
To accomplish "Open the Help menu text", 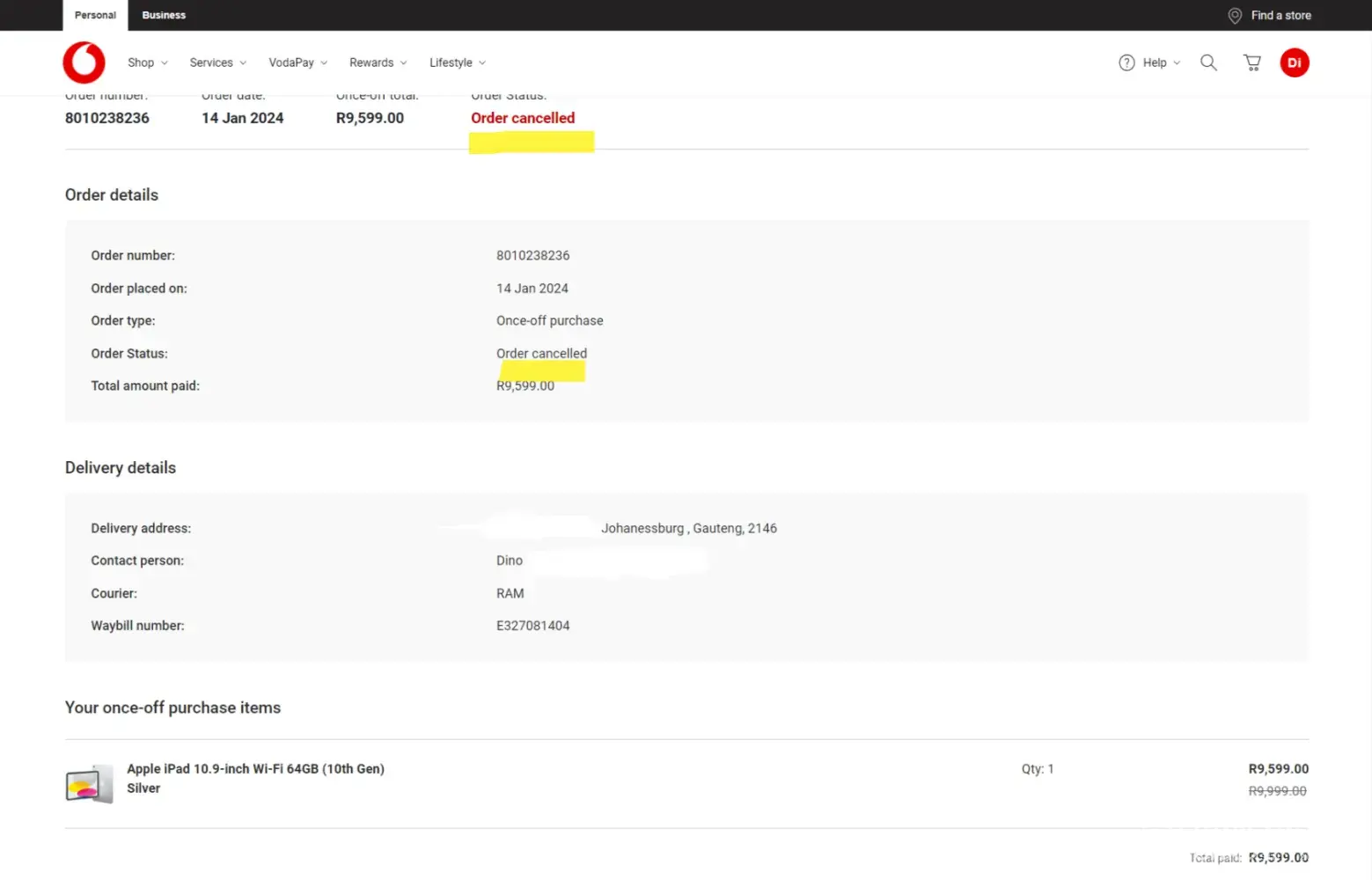I will (1155, 62).
